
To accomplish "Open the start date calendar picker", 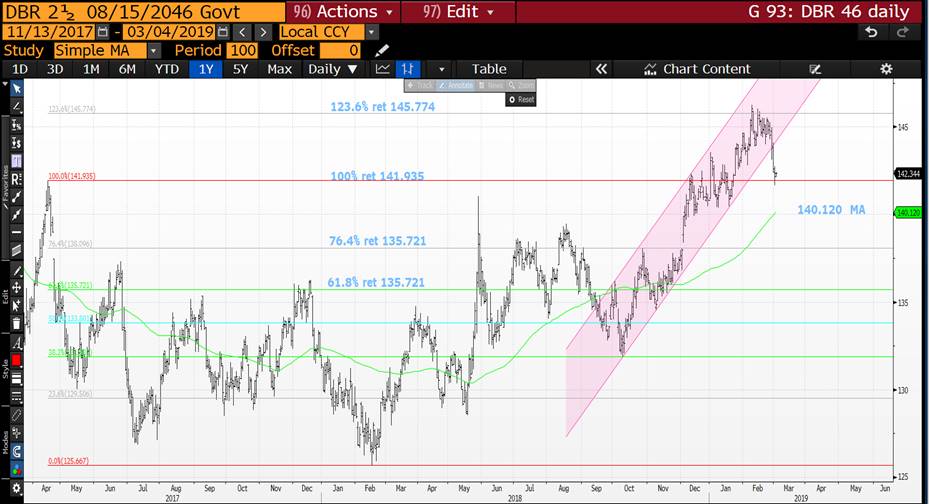I will [x=102, y=32].
